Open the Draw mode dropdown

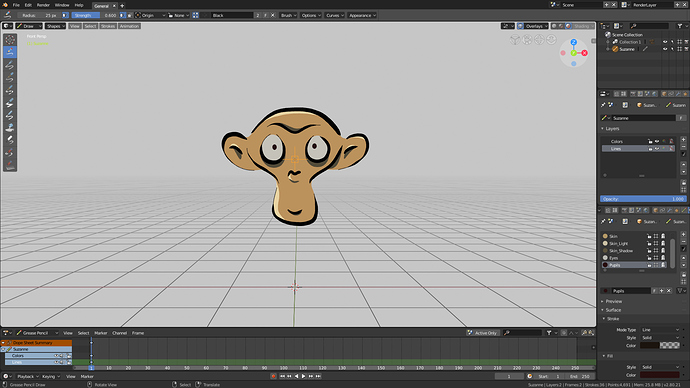pos(29,26)
